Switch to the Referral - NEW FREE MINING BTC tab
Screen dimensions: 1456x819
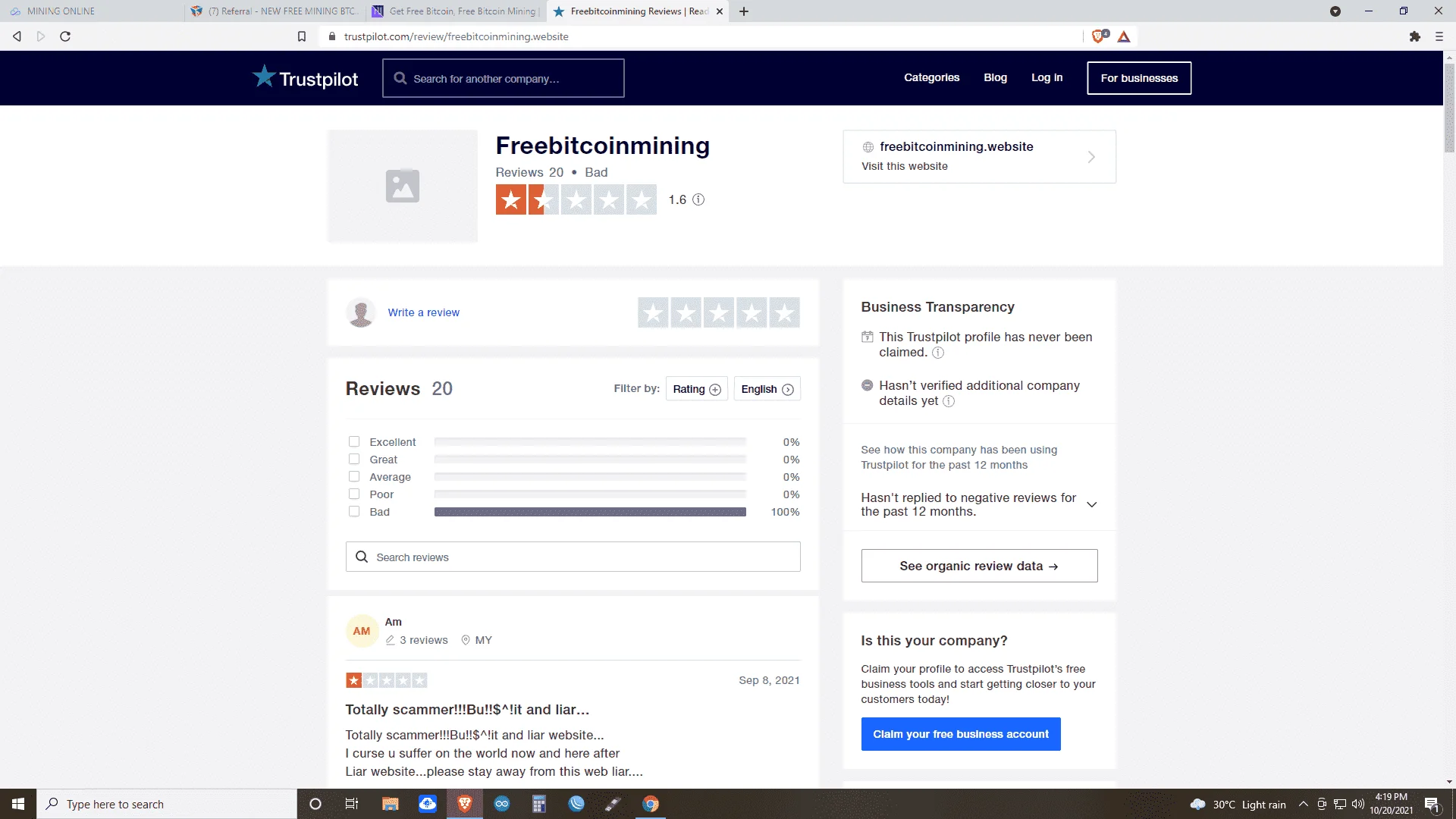click(275, 11)
